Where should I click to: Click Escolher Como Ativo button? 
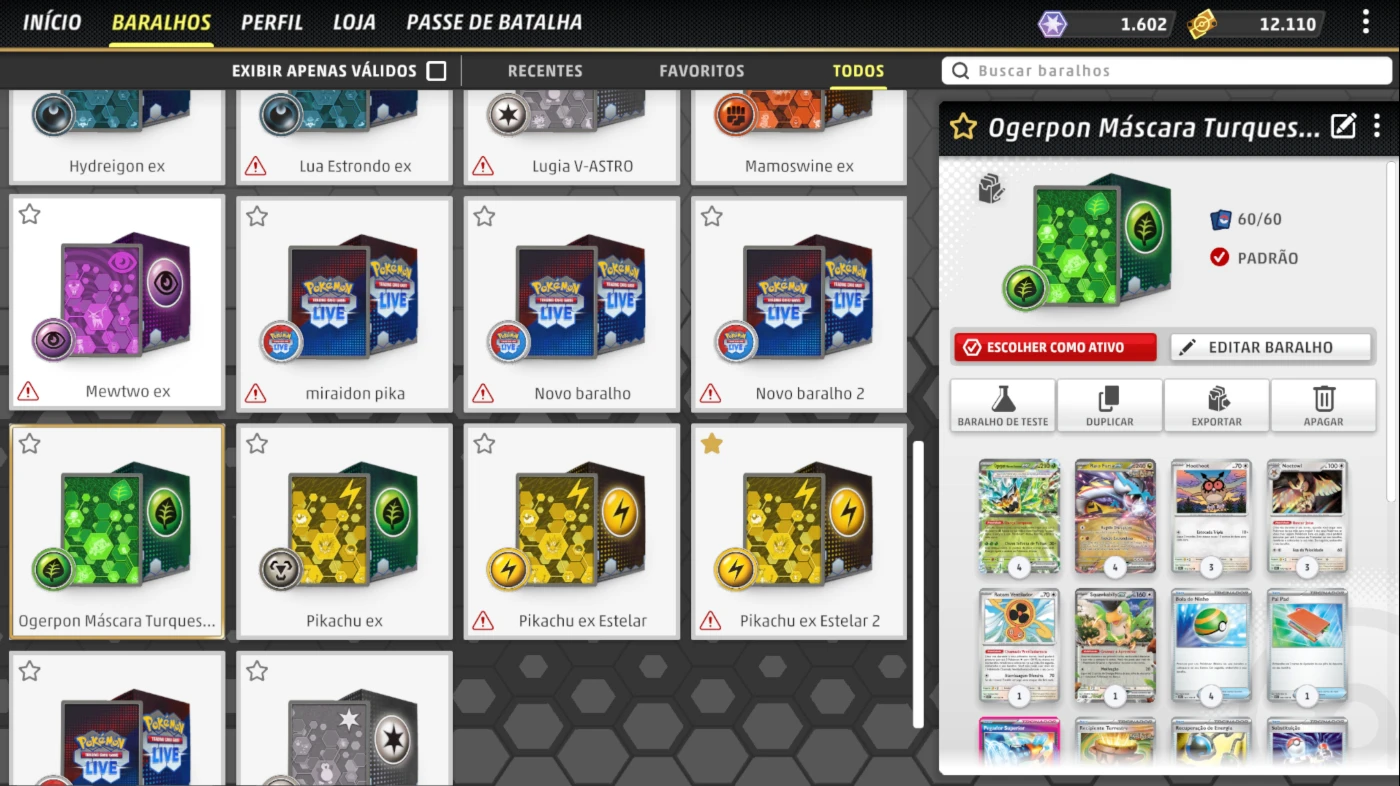pos(1055,347)
